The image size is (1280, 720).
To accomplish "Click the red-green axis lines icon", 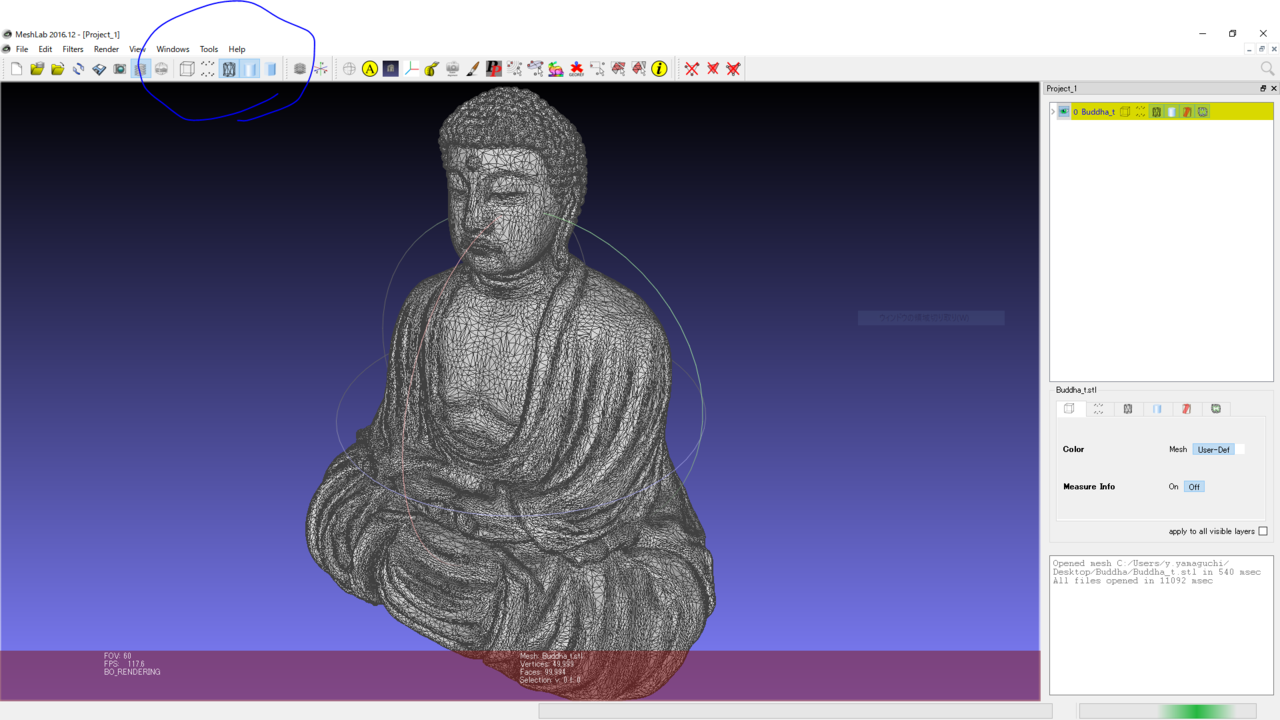I will [411, 69].
